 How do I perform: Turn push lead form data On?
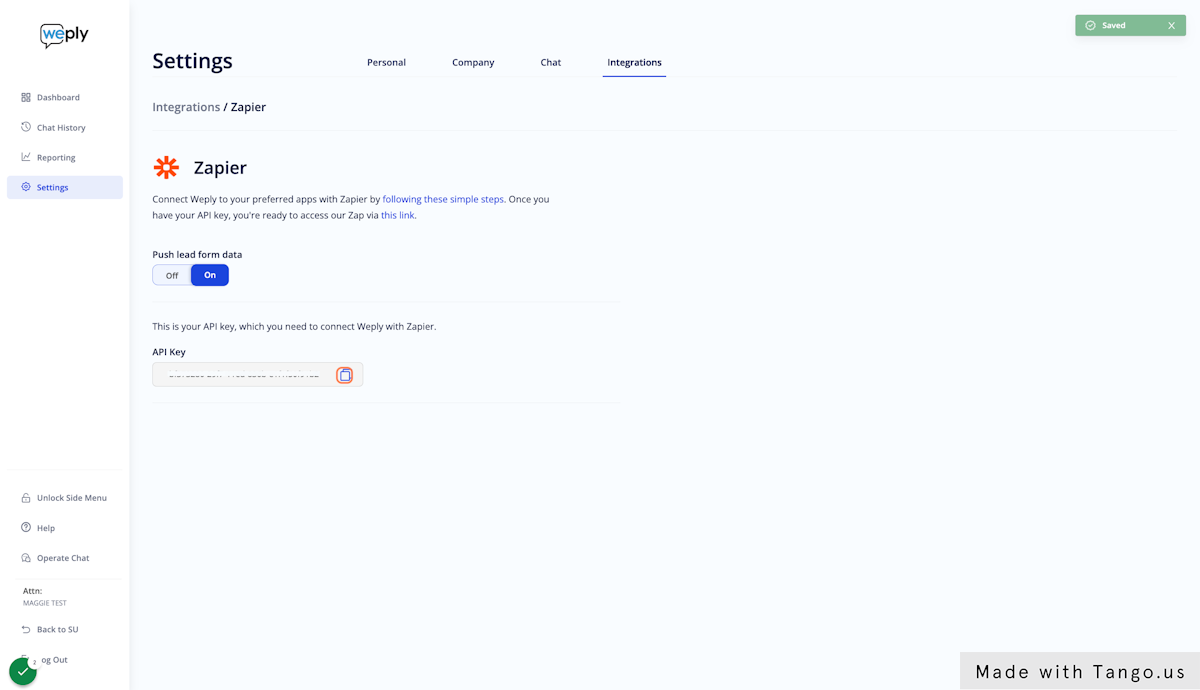coord(210,275)
